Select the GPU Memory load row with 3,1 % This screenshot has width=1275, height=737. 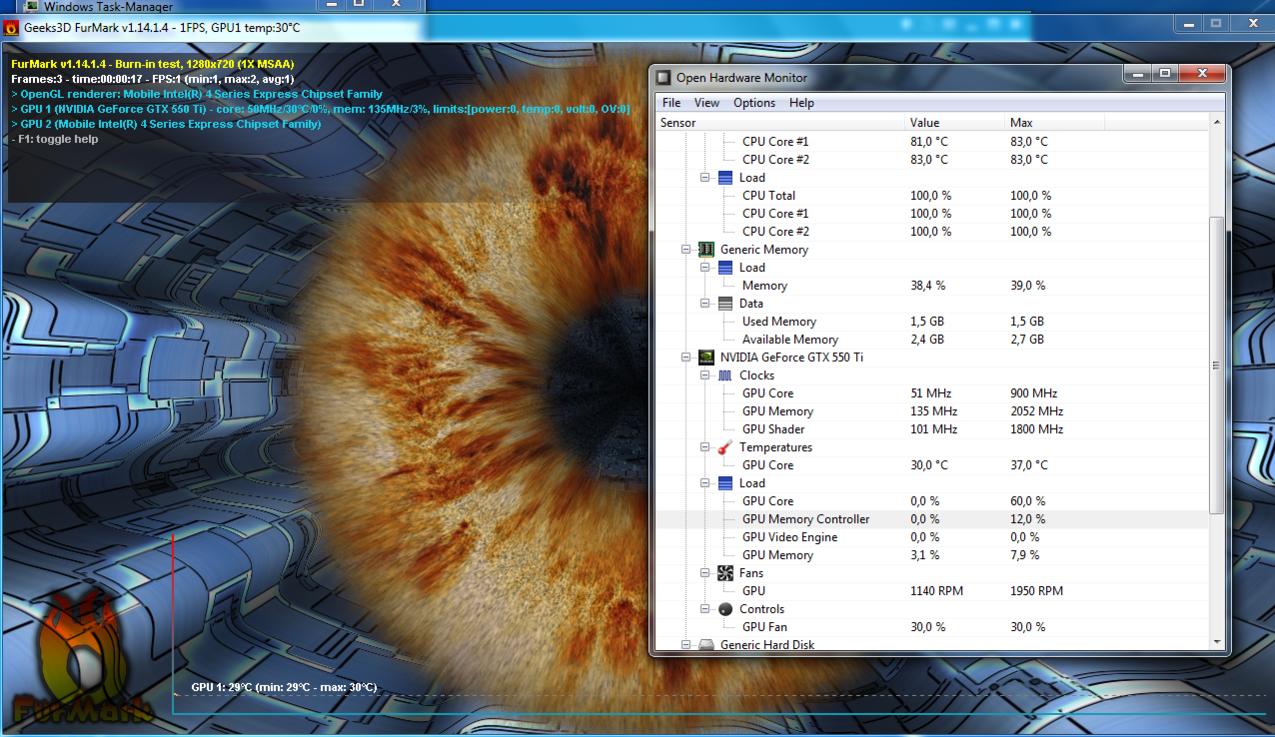coord(930,556)
